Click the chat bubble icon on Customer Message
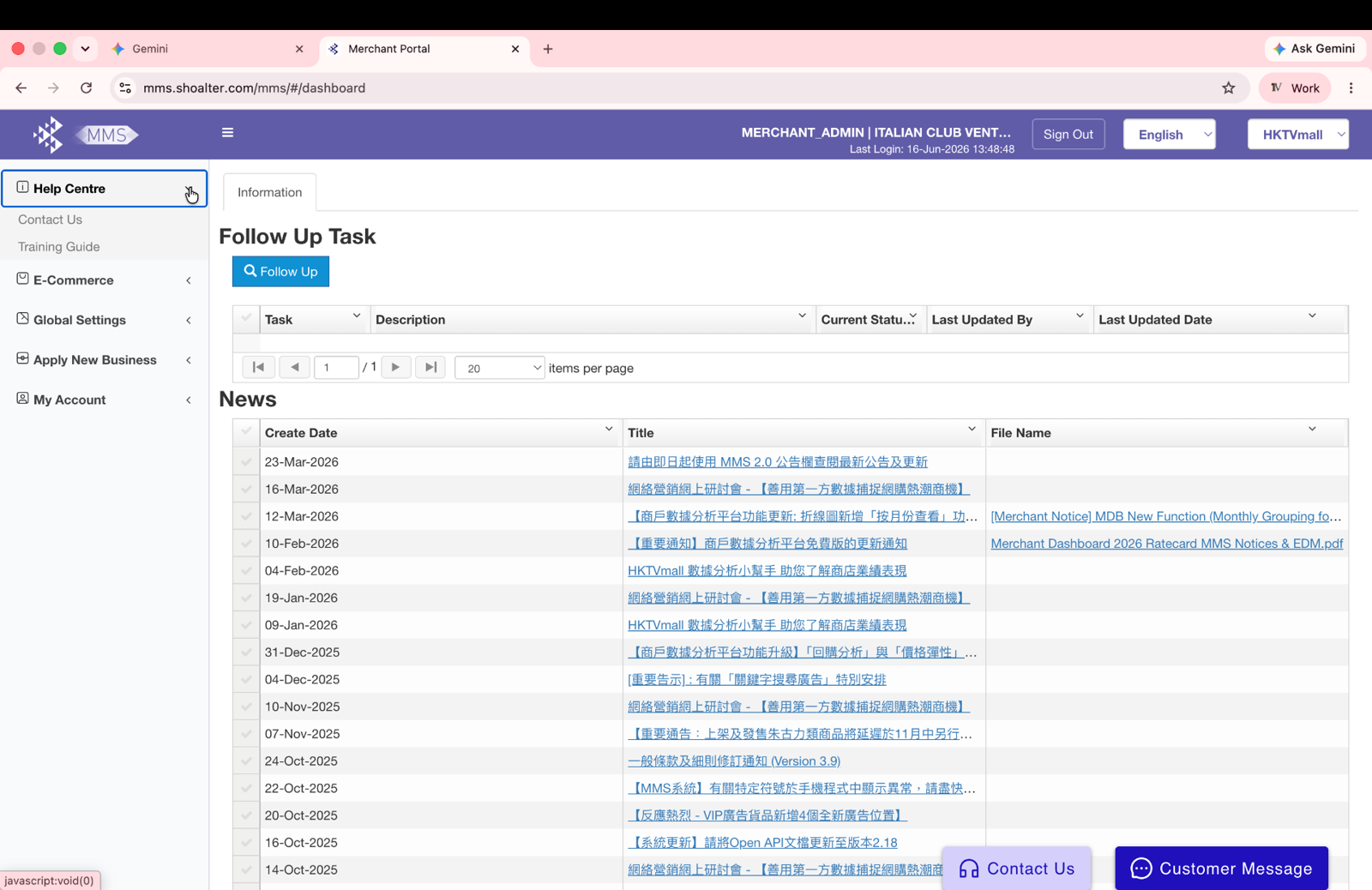The image size is (1372, 890). pyautogui.click(x=1140, y=869)
